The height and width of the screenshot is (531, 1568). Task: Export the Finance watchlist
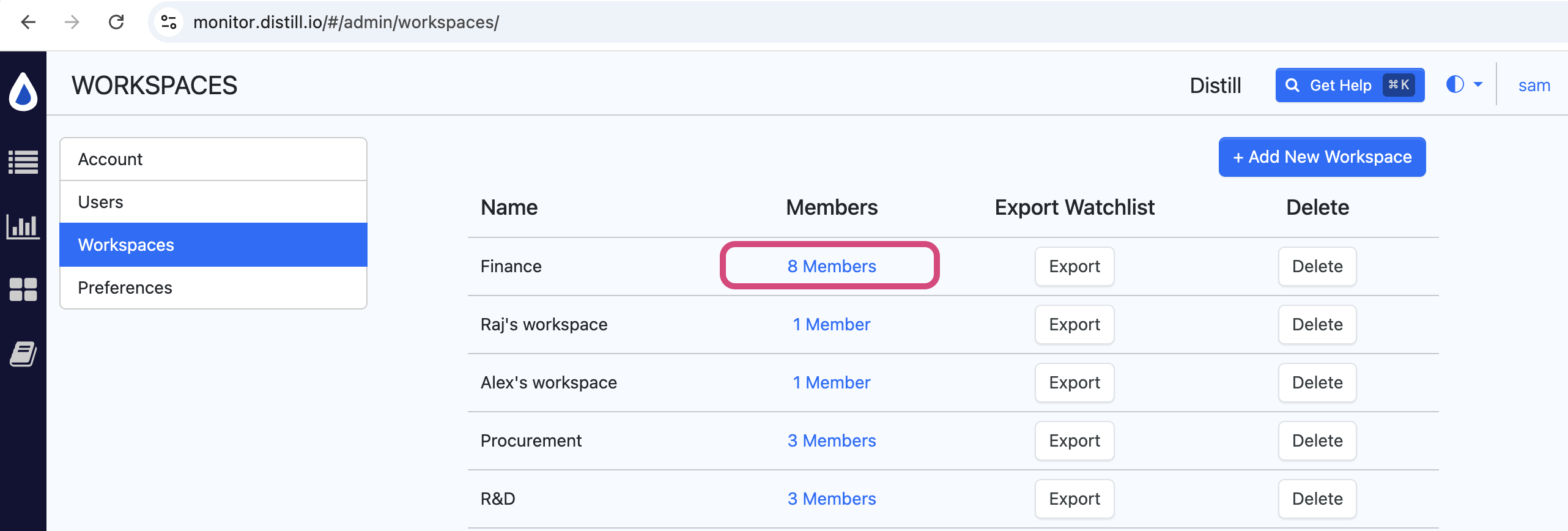1074,266
